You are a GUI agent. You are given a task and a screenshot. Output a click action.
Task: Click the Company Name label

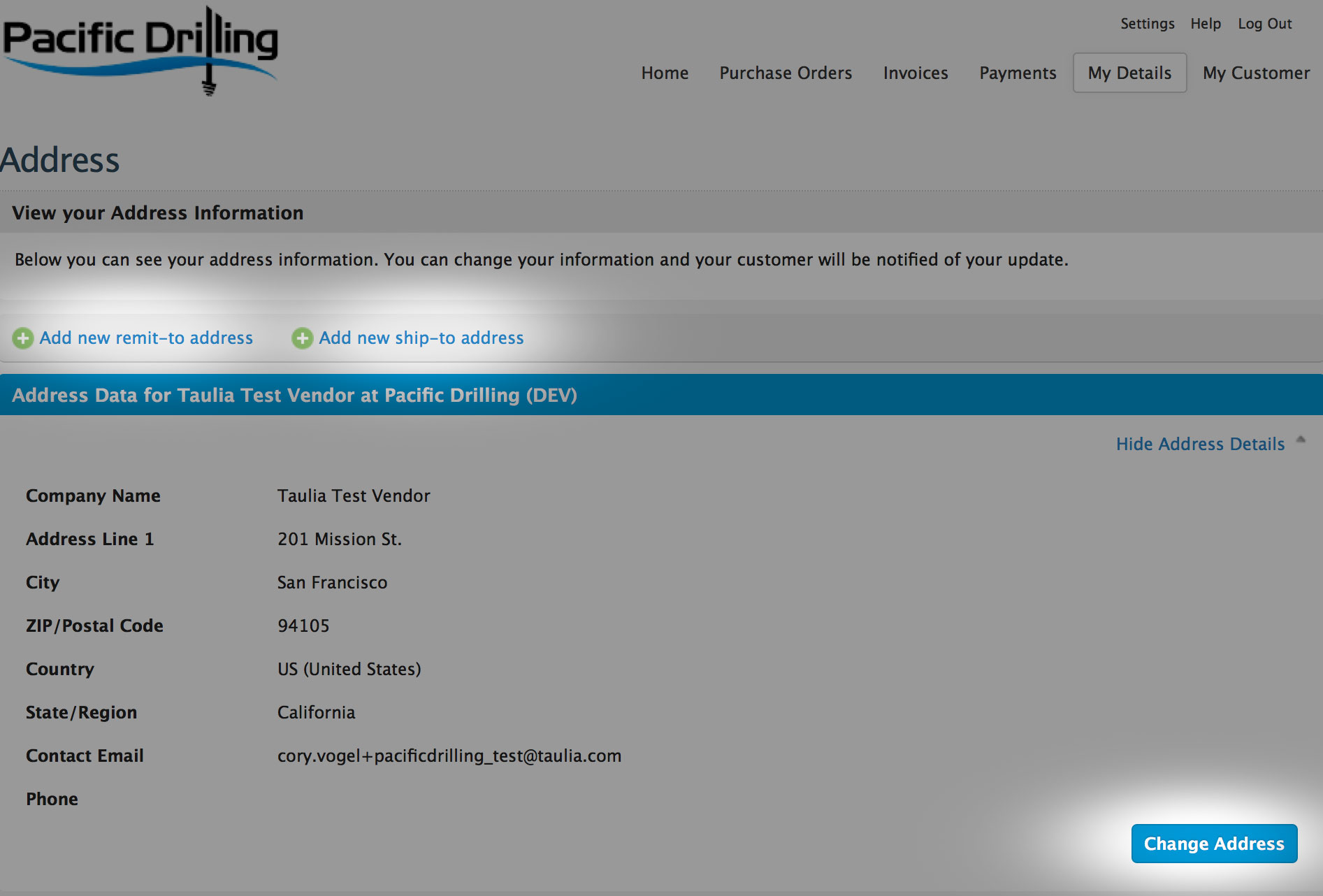click(x=93, y=496)
